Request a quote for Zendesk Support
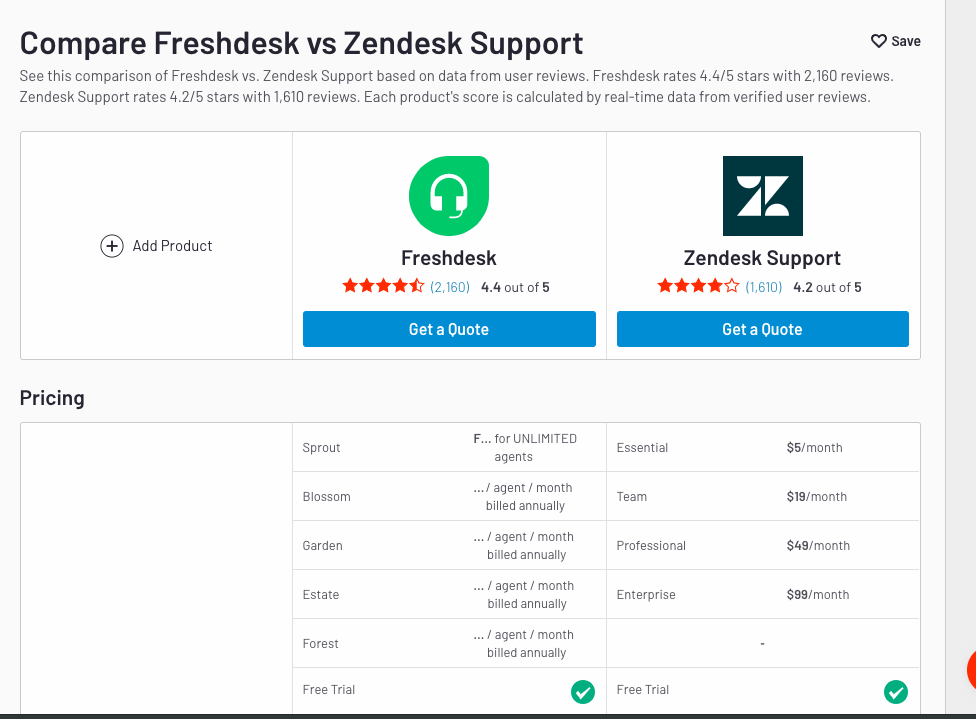 pos(762,329)
